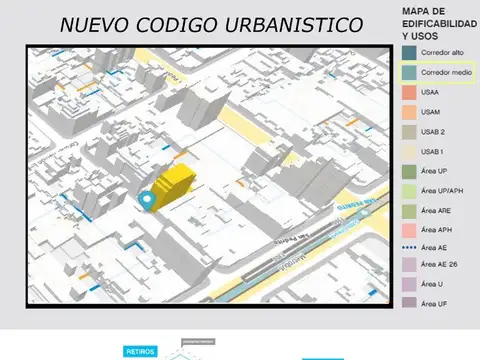
Task: Click the 'MAPA DE EDIFICABILIDAD Y USOS' heading
Action: click(x=439, y=24)
